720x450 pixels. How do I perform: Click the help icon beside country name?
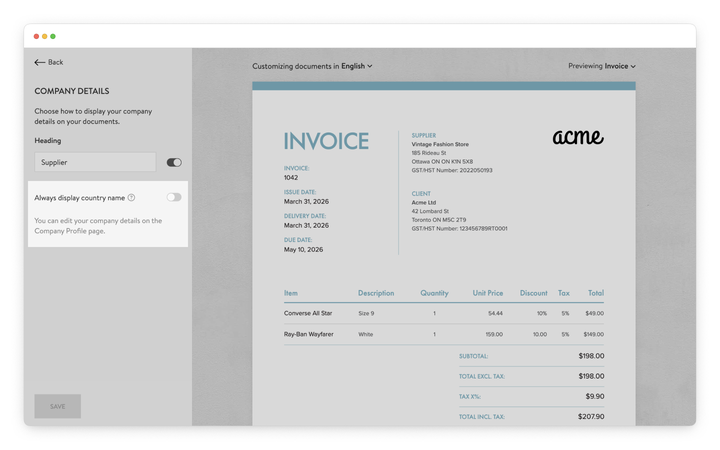tap(131, 198)
